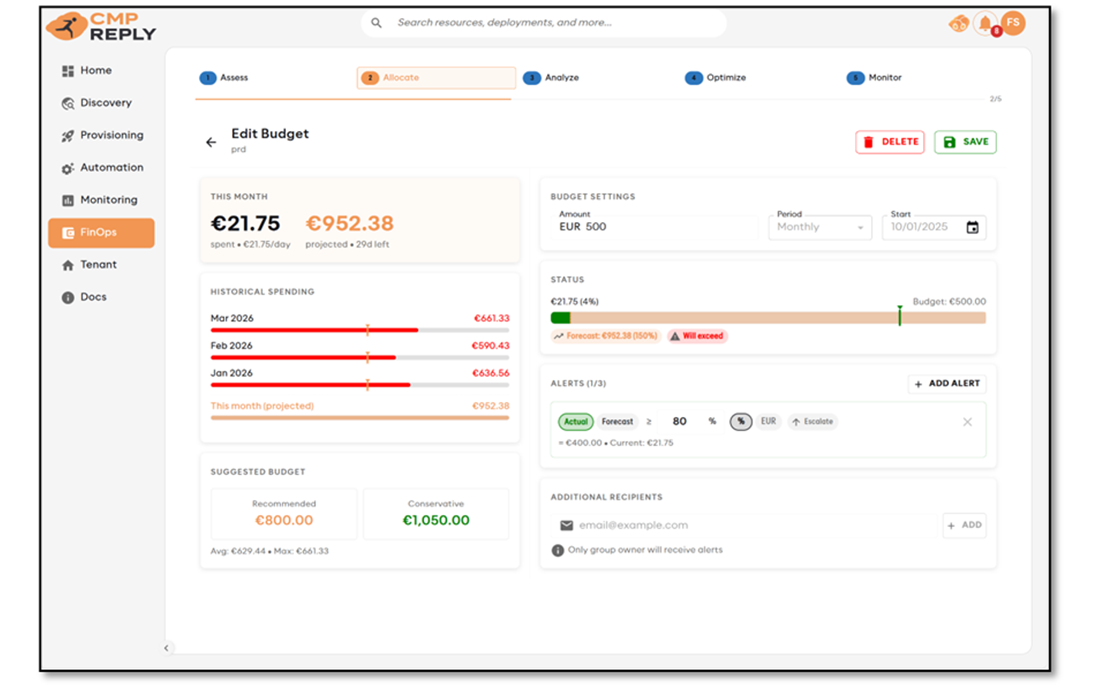Viewport: 1096px width, 685px height.
Task: Open the calendar picker in Start field
Action: [x=972, y=228]
